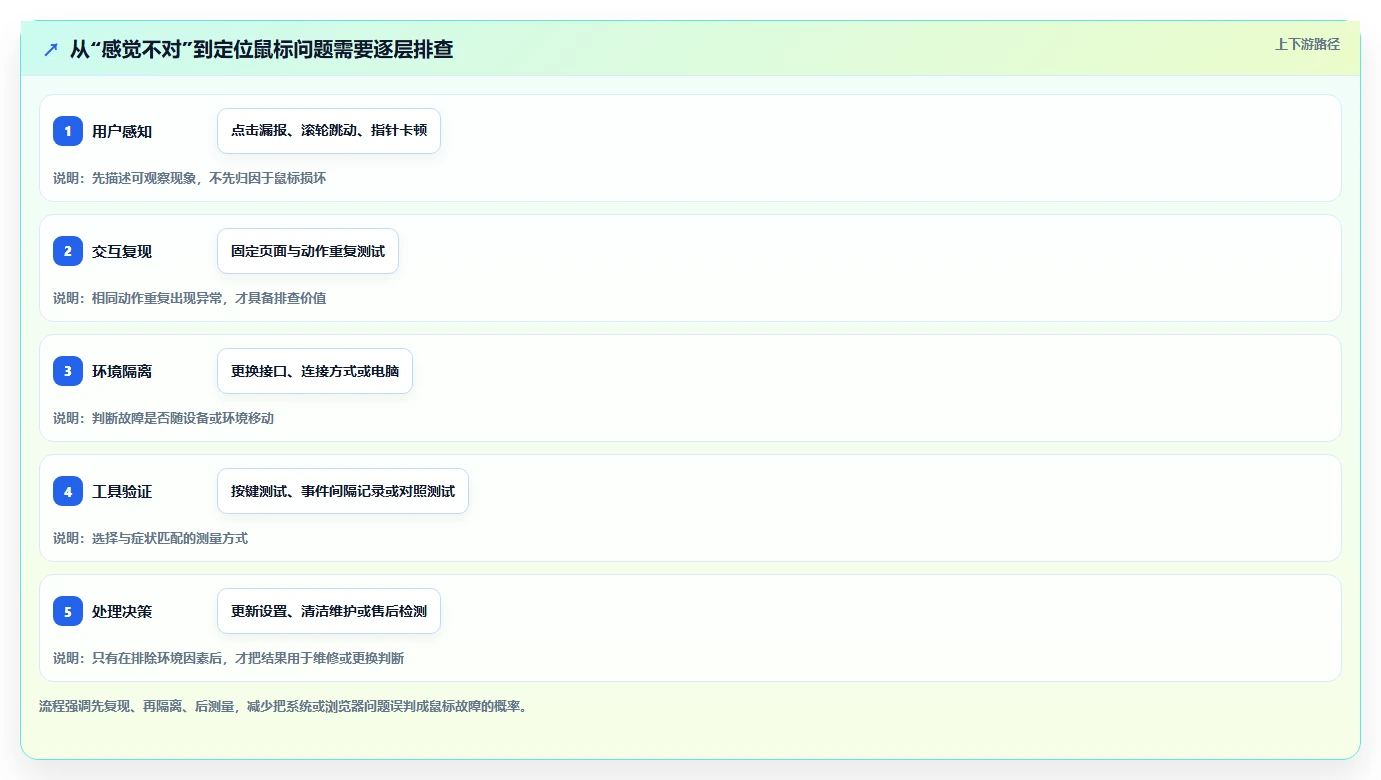Select the 点击漏报、滚轮跳动、指针卡顿 chip

(329, 131)
